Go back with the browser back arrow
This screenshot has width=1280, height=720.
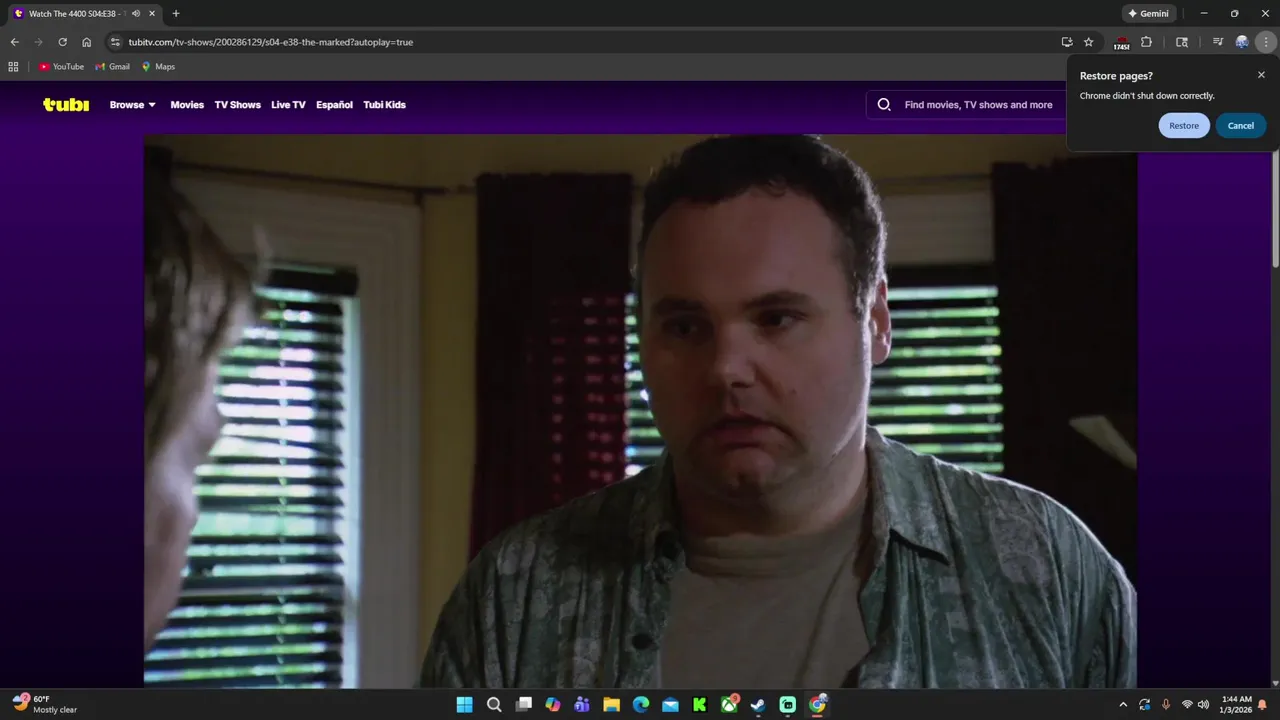tap(14, 42)
